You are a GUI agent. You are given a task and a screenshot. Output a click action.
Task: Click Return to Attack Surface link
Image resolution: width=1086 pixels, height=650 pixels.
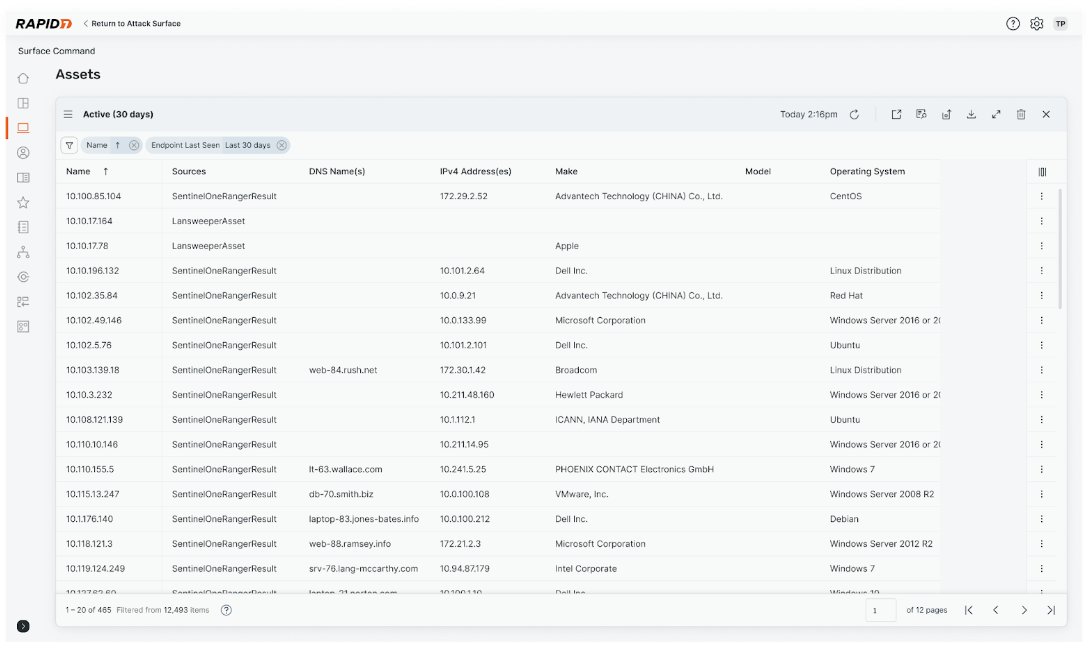point(132,24)
